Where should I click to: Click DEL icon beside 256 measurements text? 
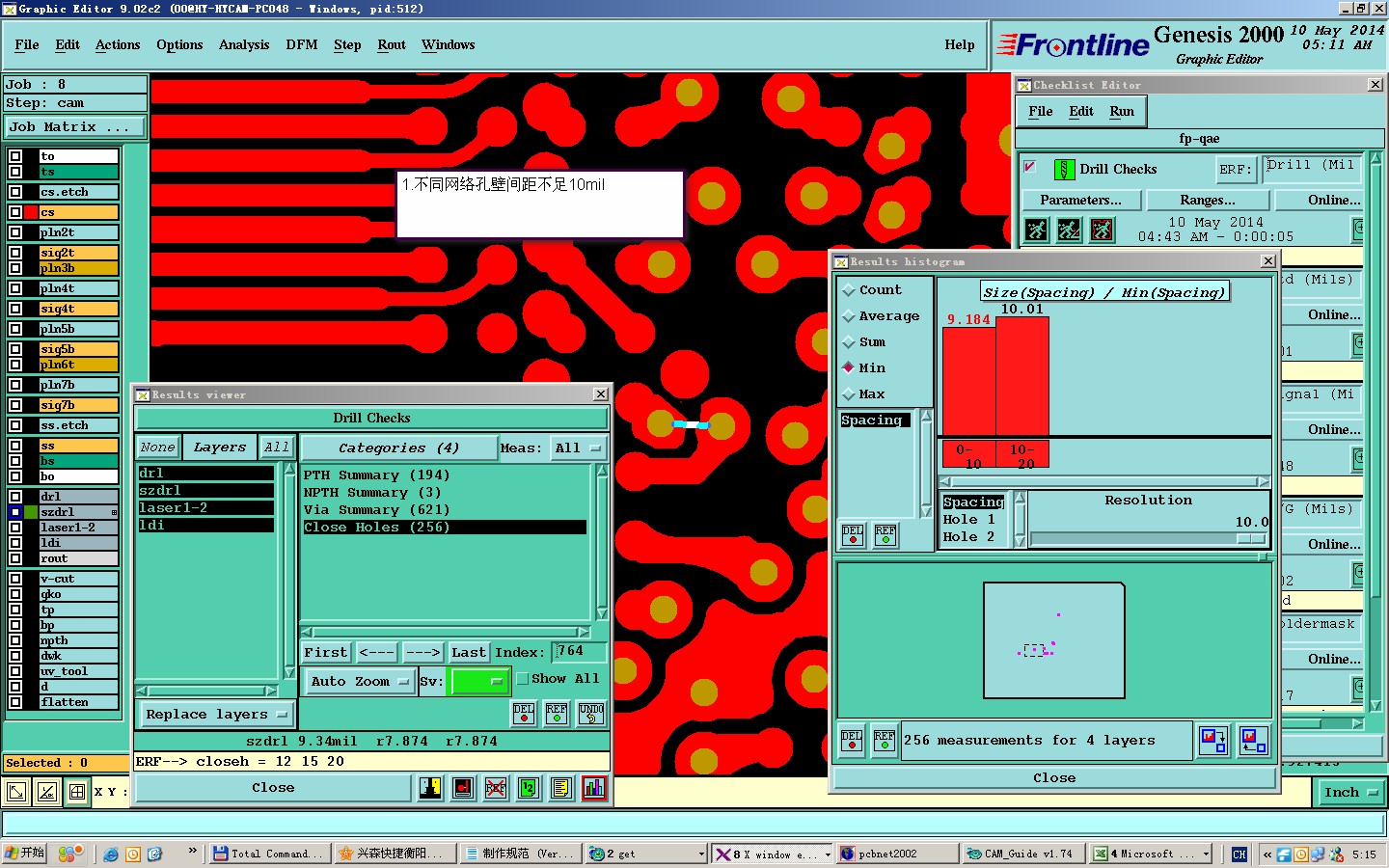tap(852, 741)
